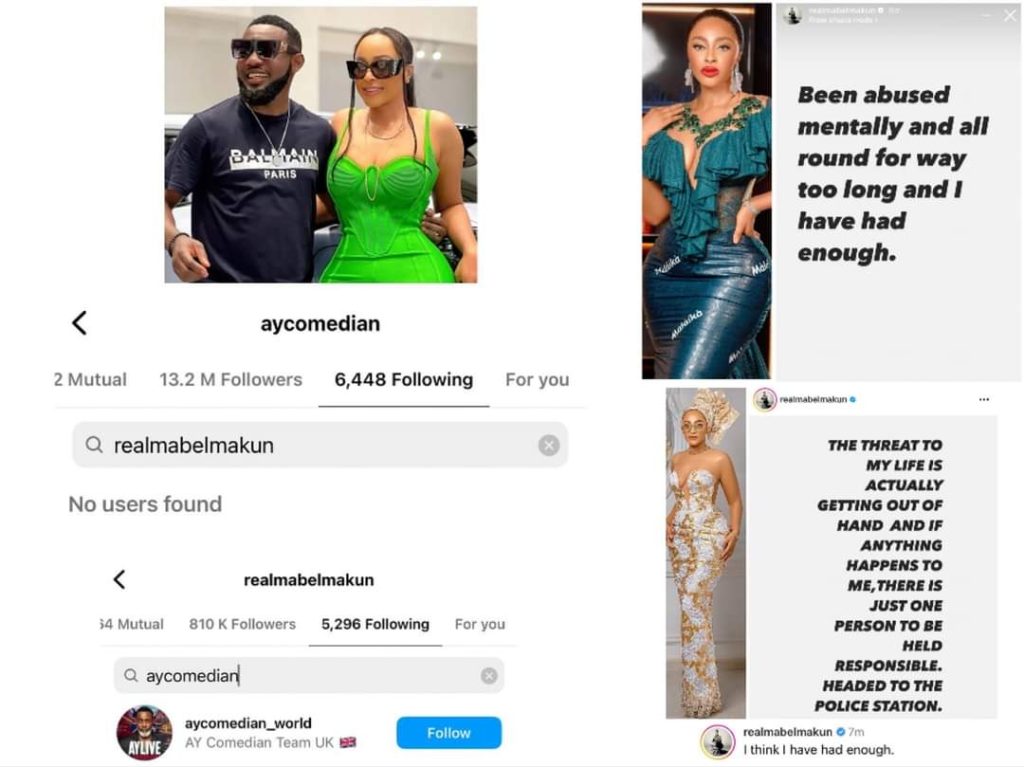The height and width of the screenshot is (767, 1024).
Task: Follow the aycomedian_world account
Action: coord(449,733)
